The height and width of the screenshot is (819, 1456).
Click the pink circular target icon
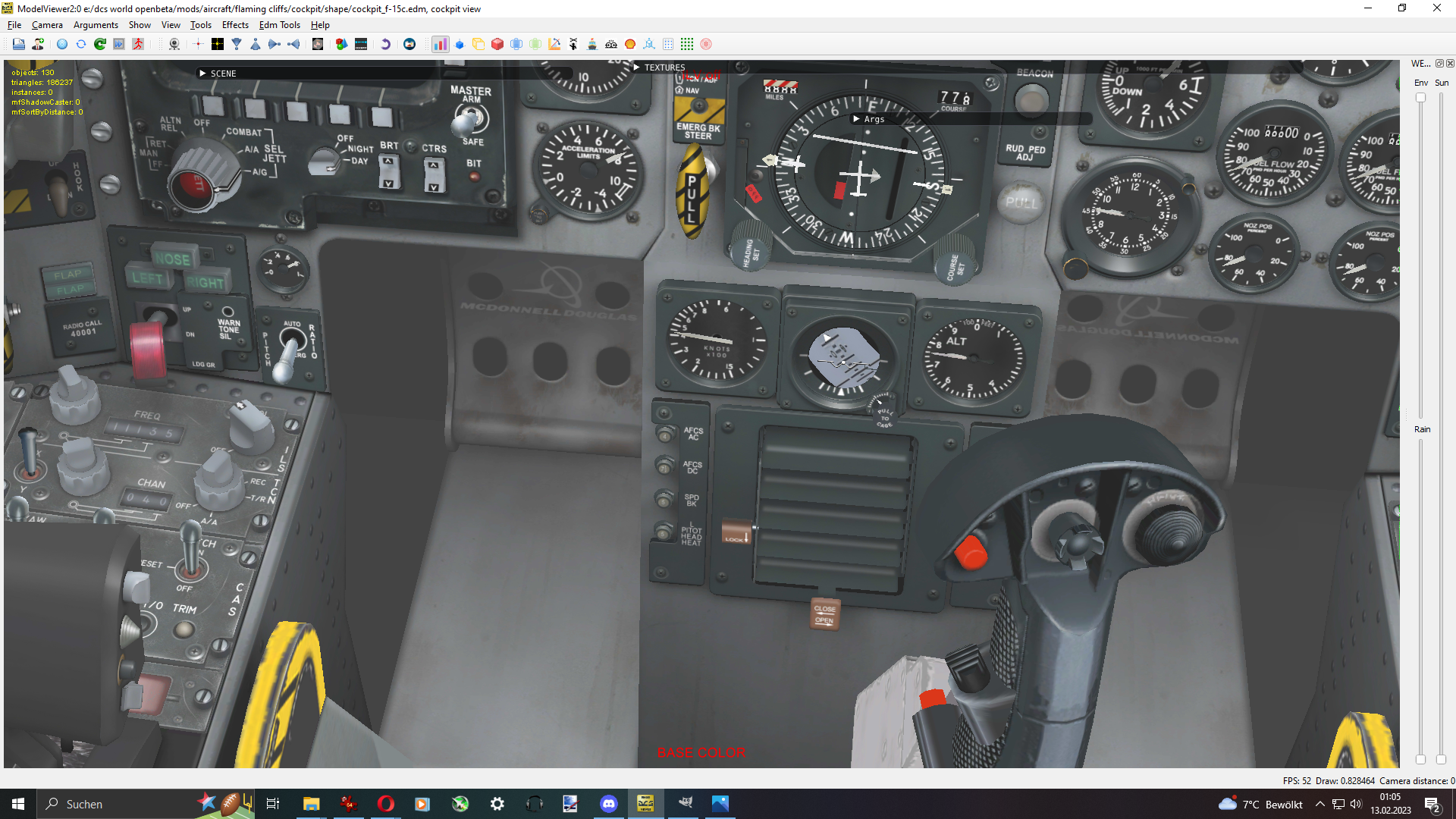706,44
